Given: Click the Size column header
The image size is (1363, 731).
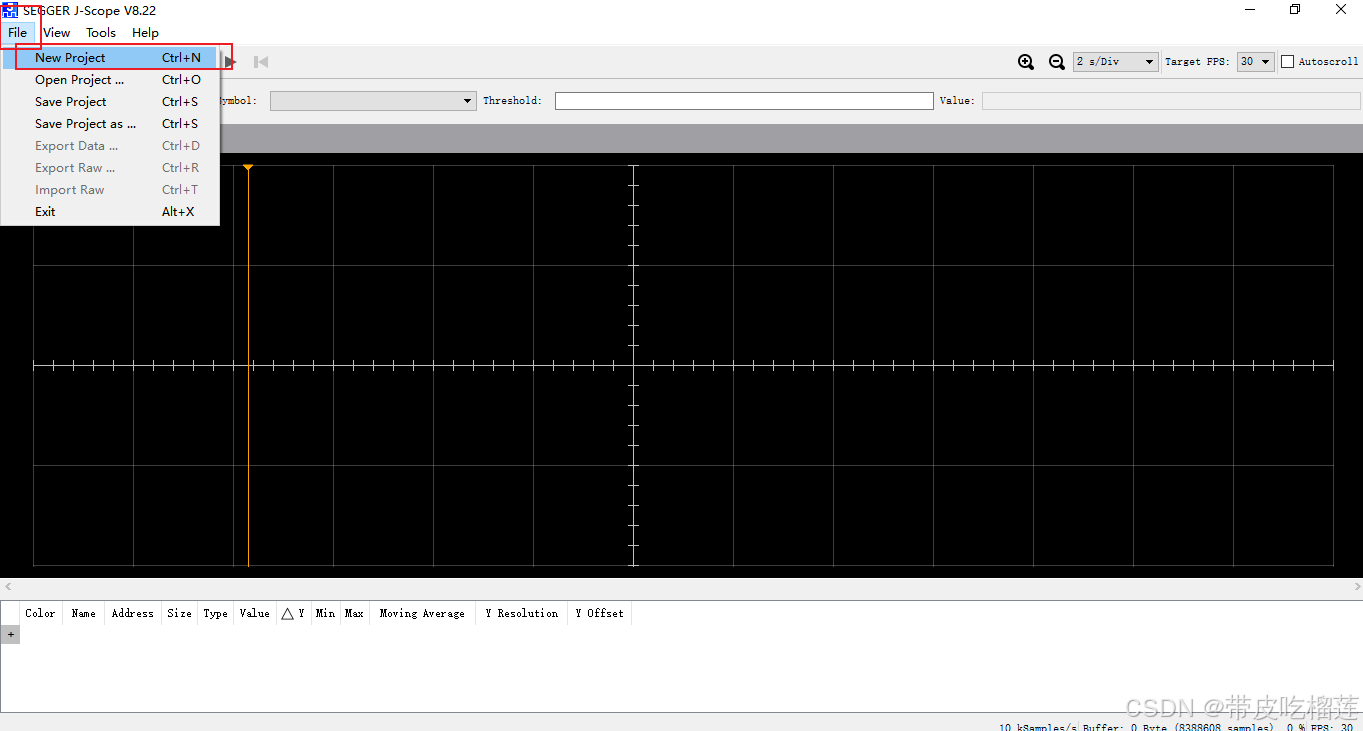Looking at the screenshot, I should (179, 614).
